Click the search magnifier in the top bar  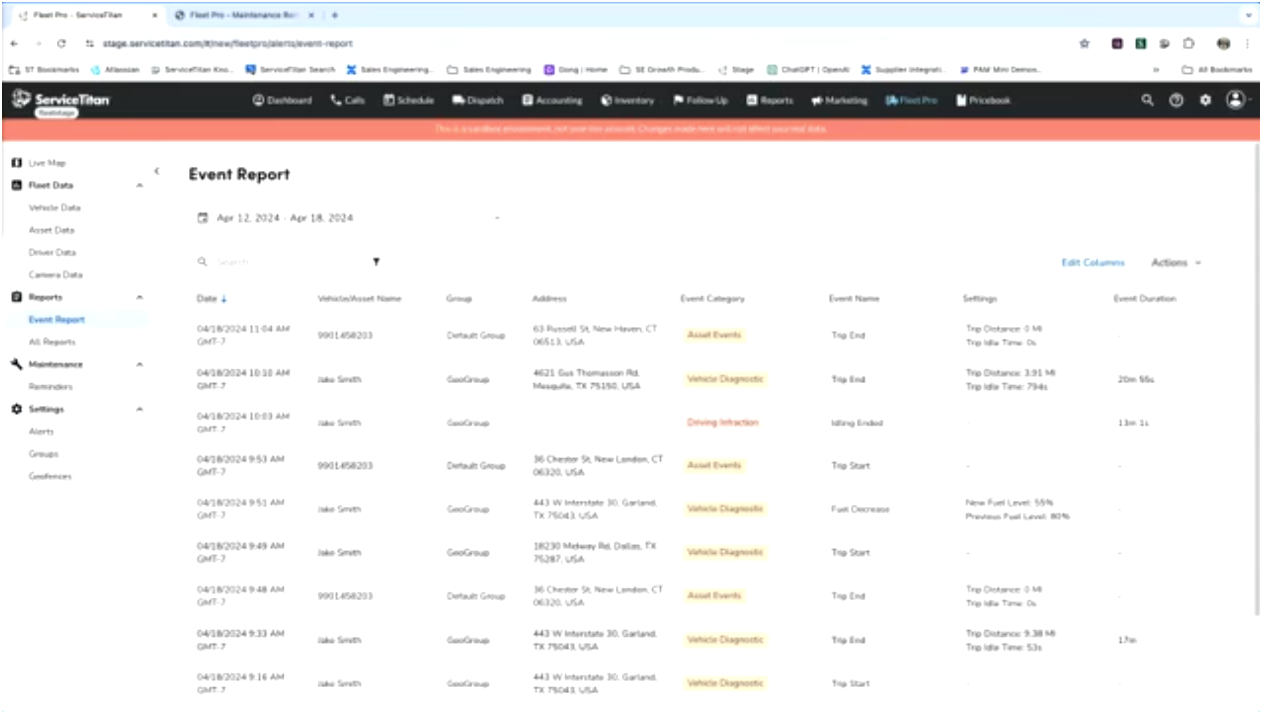[1146, 100]
